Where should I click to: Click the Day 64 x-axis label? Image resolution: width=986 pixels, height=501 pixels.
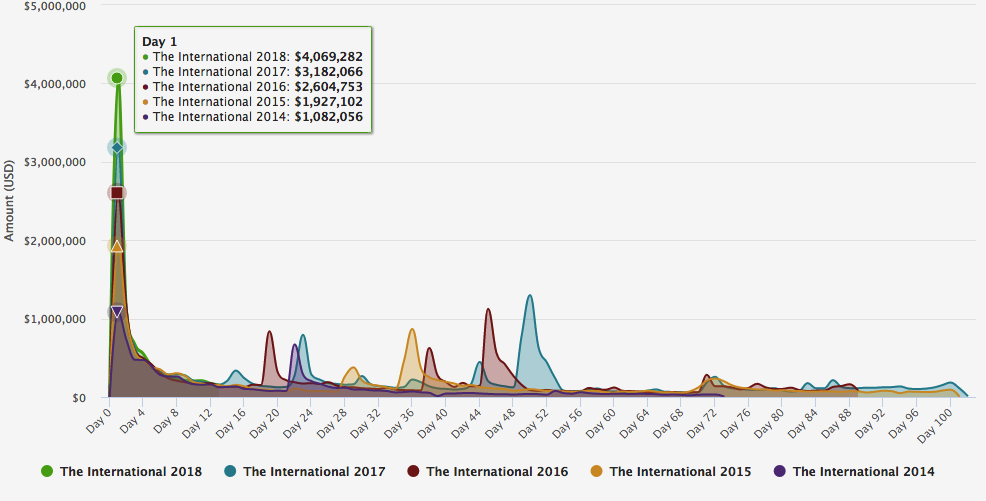[x=633, y=422]
